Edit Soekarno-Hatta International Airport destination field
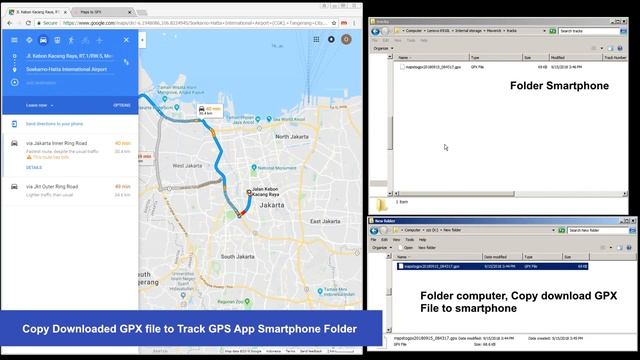 [x=70, y=69]
